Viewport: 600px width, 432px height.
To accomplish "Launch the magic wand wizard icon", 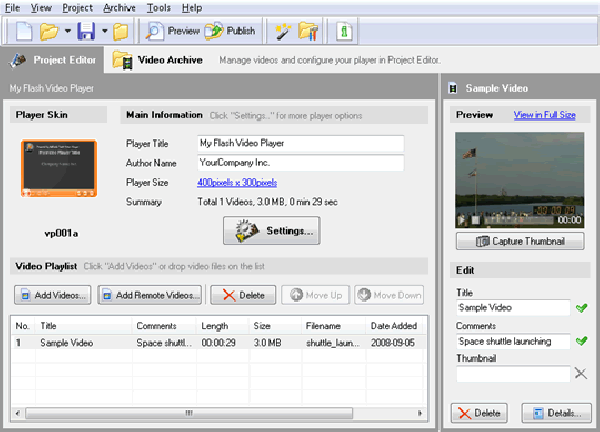I will (283, 31).
